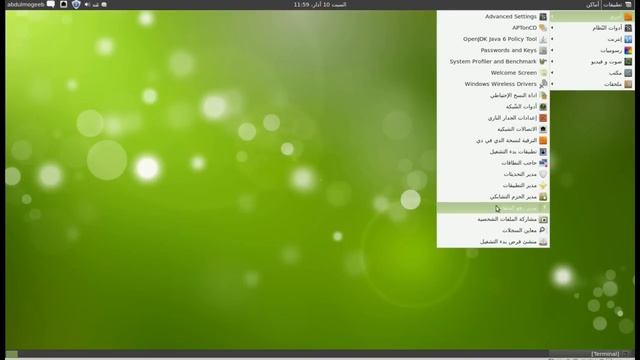Select the highlighted top category in applications menu
640x360 pixels.
pos(592,17)
